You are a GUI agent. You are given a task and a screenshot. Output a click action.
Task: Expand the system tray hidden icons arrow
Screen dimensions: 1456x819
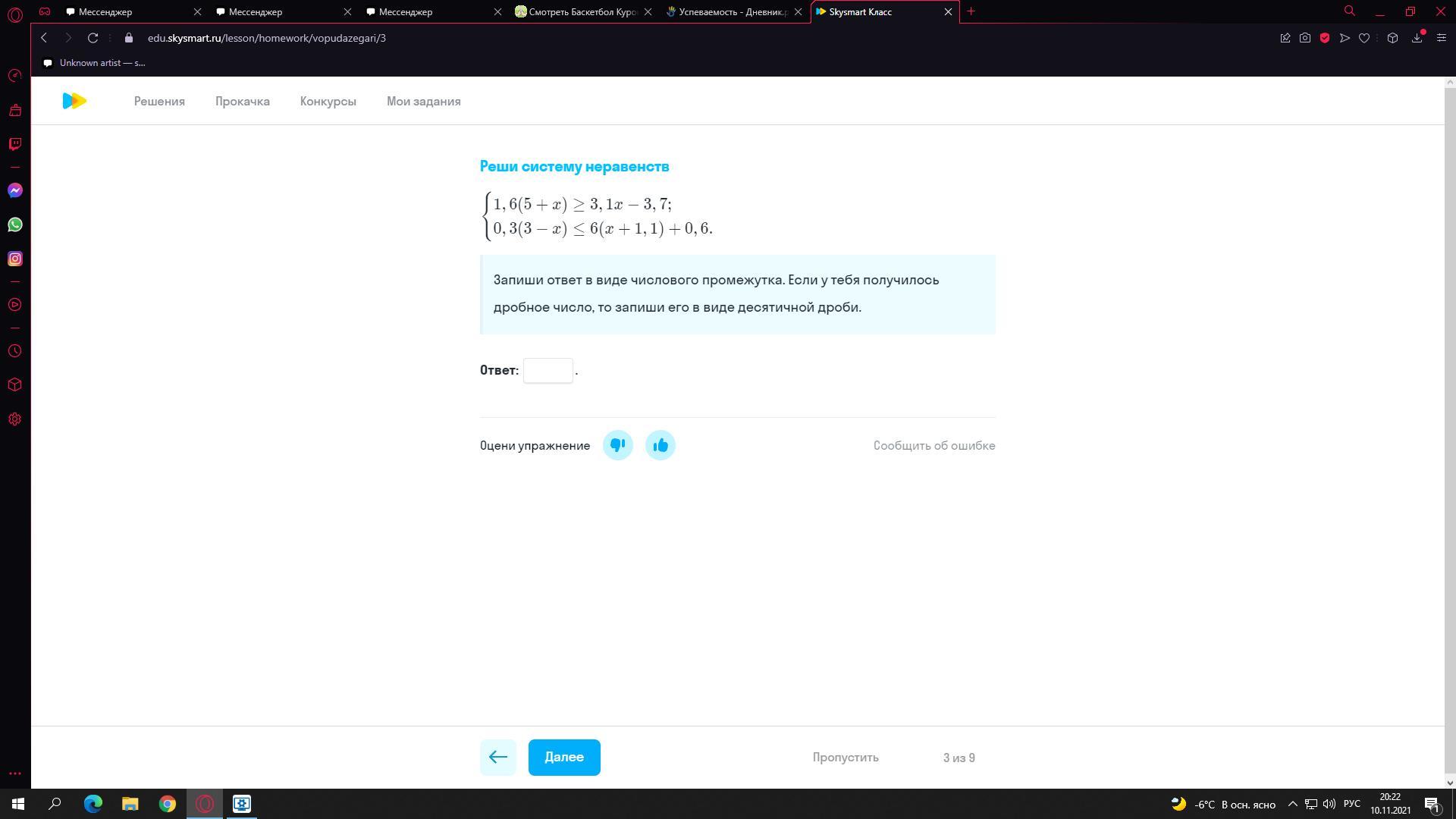(1292, 804)
